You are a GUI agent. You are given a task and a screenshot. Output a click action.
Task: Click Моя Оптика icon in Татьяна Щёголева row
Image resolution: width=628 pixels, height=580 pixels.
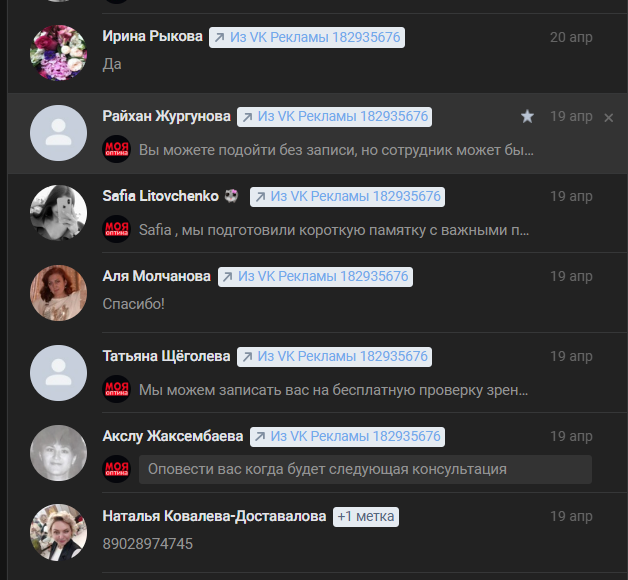point(117,389)
